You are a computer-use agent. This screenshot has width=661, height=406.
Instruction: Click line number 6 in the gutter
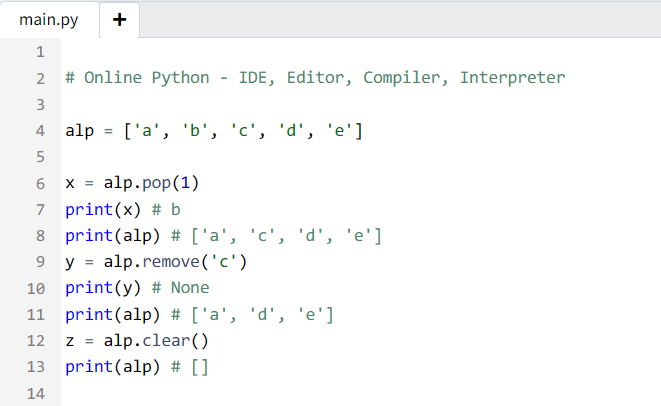40,183
